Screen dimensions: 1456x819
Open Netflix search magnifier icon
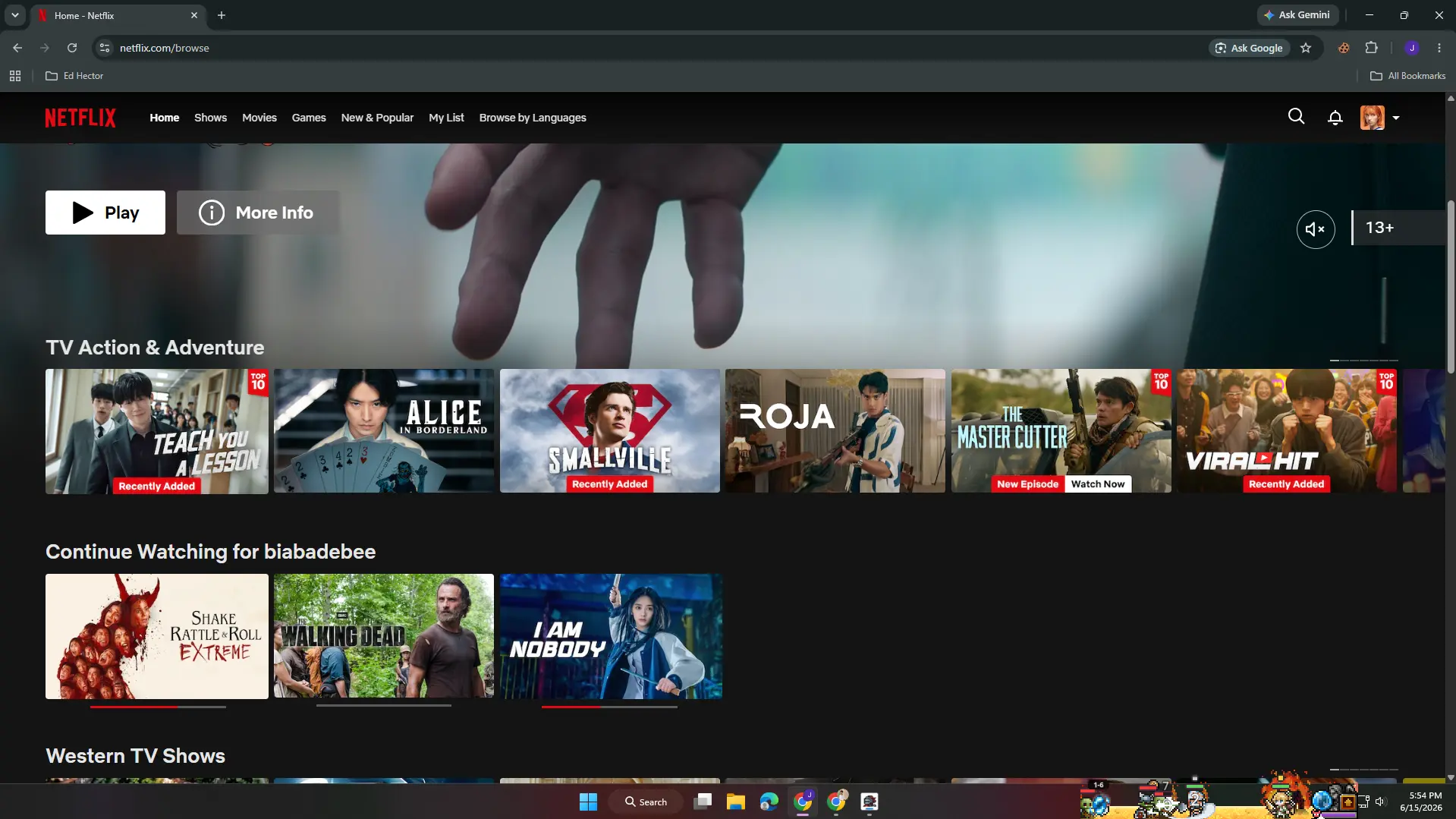[x=1296, y=117]
